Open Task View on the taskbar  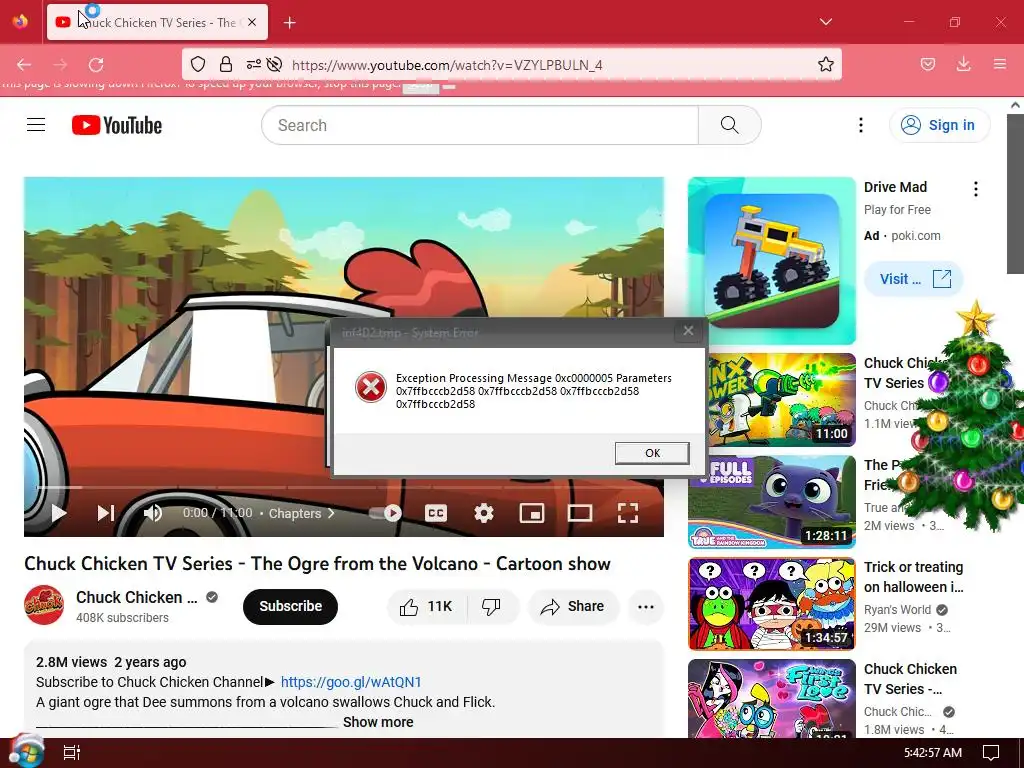pyautogui.click(x=71, y=753)
